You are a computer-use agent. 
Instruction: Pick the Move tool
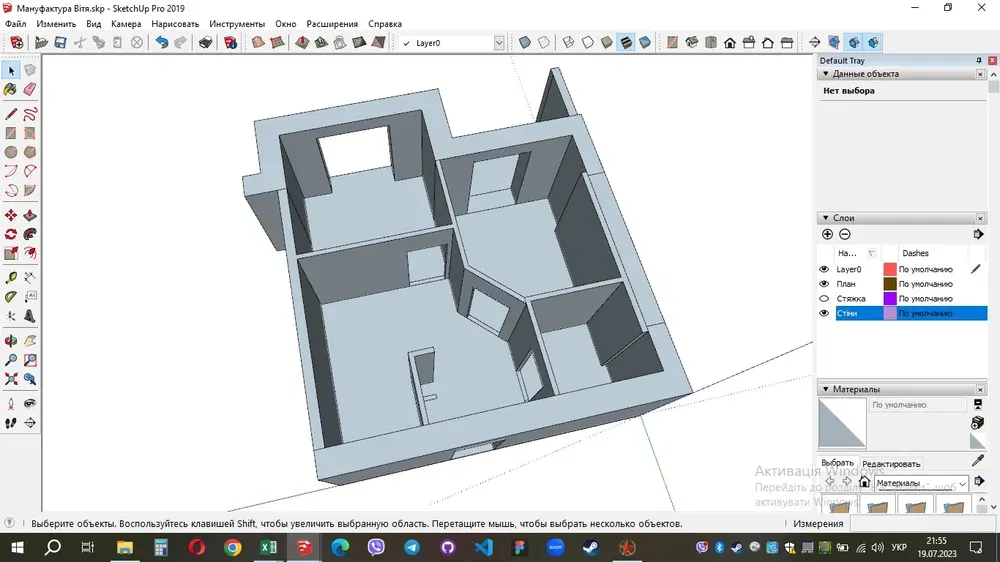[x=11, y=215]
